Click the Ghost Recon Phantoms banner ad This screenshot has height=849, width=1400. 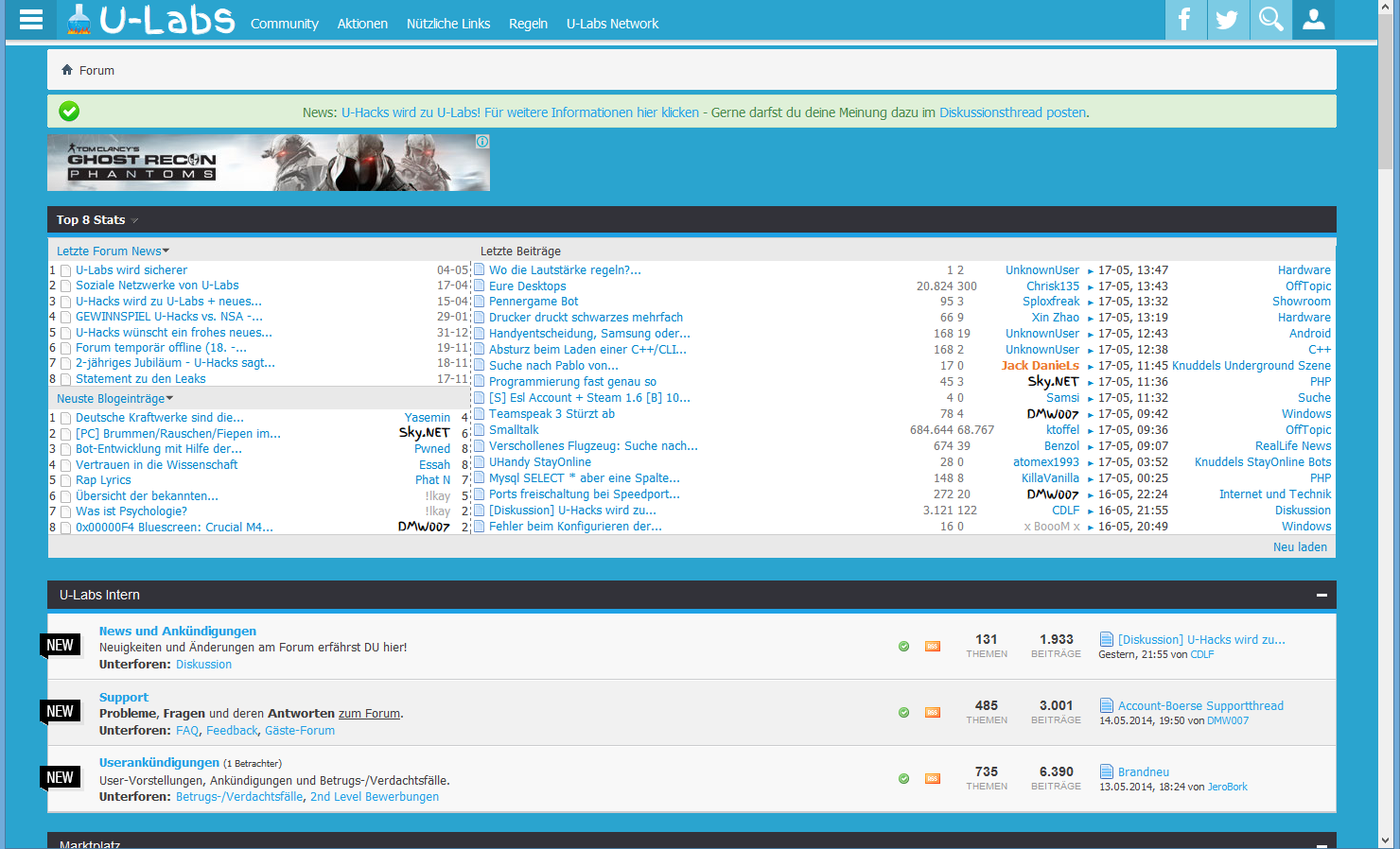[269, 163]
